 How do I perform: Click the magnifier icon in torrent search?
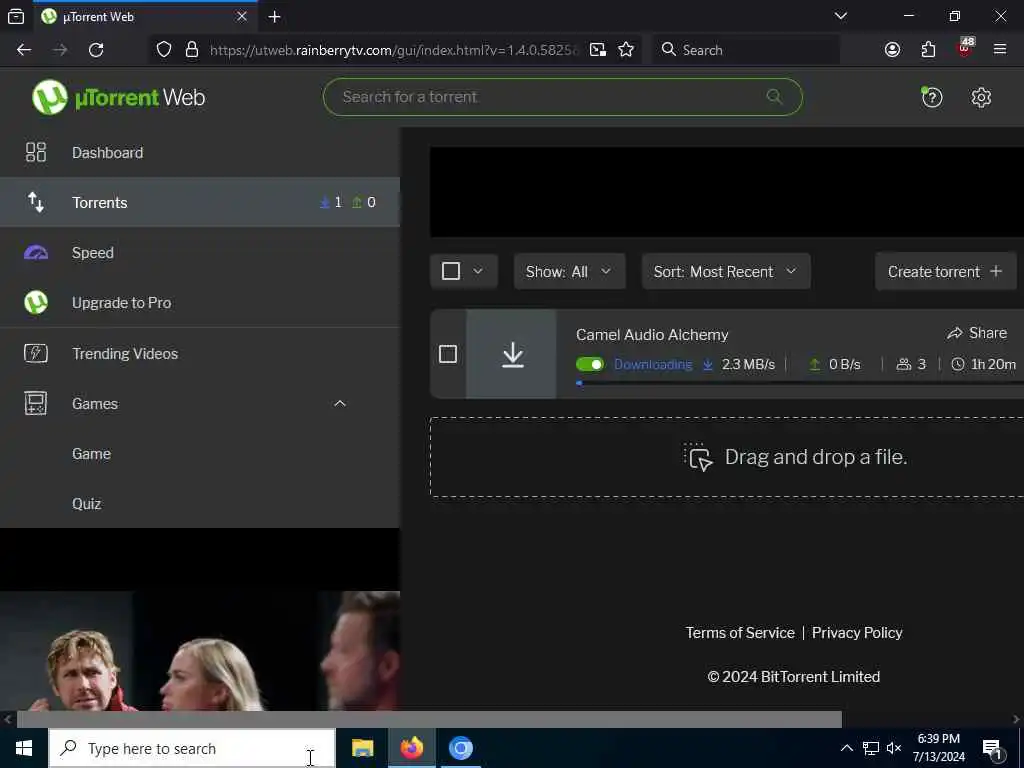tap(774, 97)
